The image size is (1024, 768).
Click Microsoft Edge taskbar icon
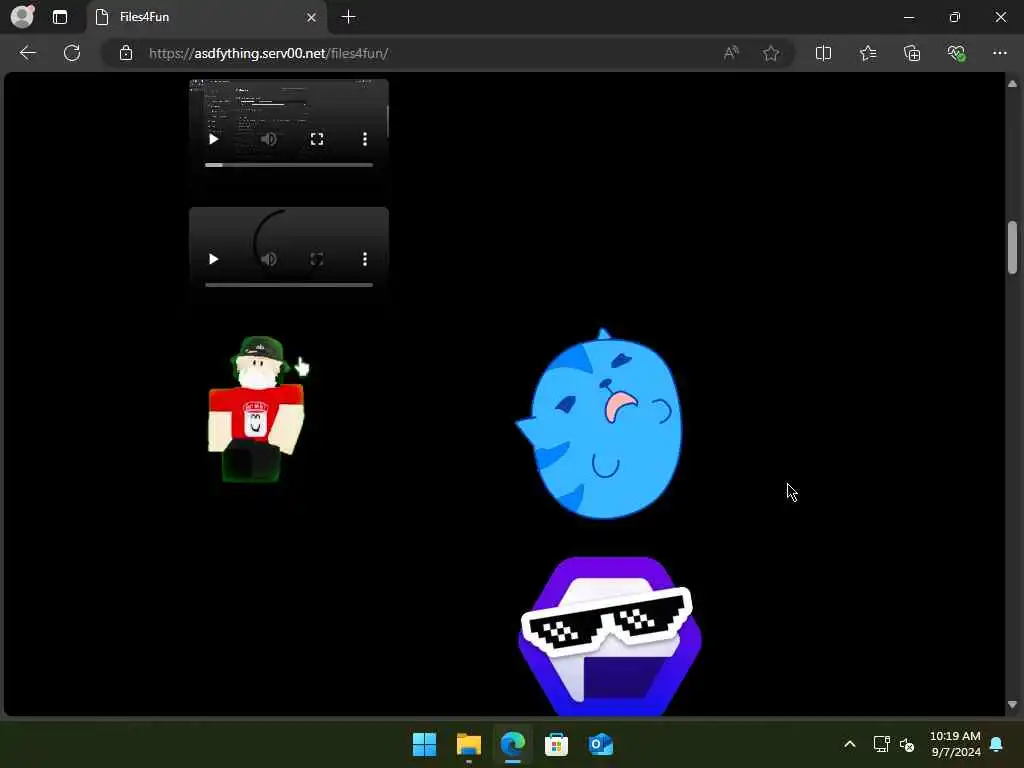(513, 744)
